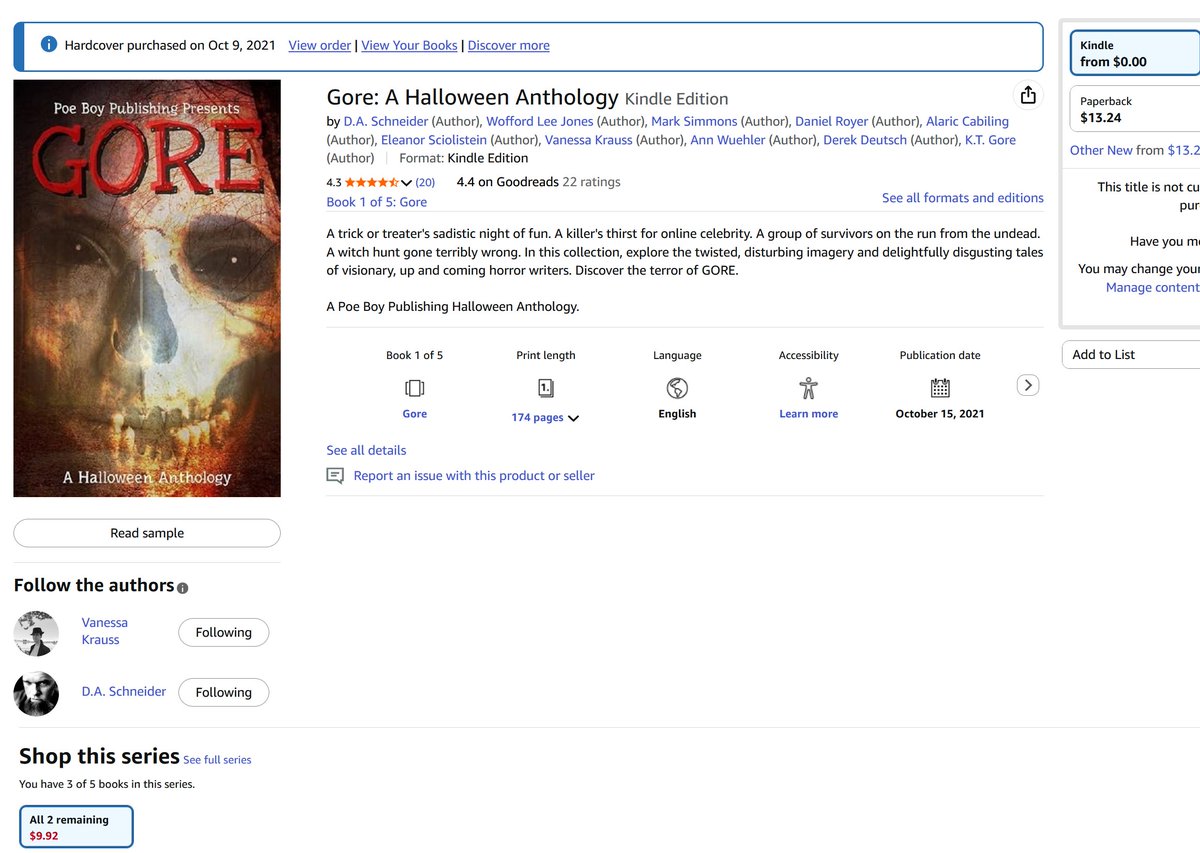This screenshot has height=853, width=1200.
Task: Open Daniel Royer author link
Action: click(x=831, y=122)
